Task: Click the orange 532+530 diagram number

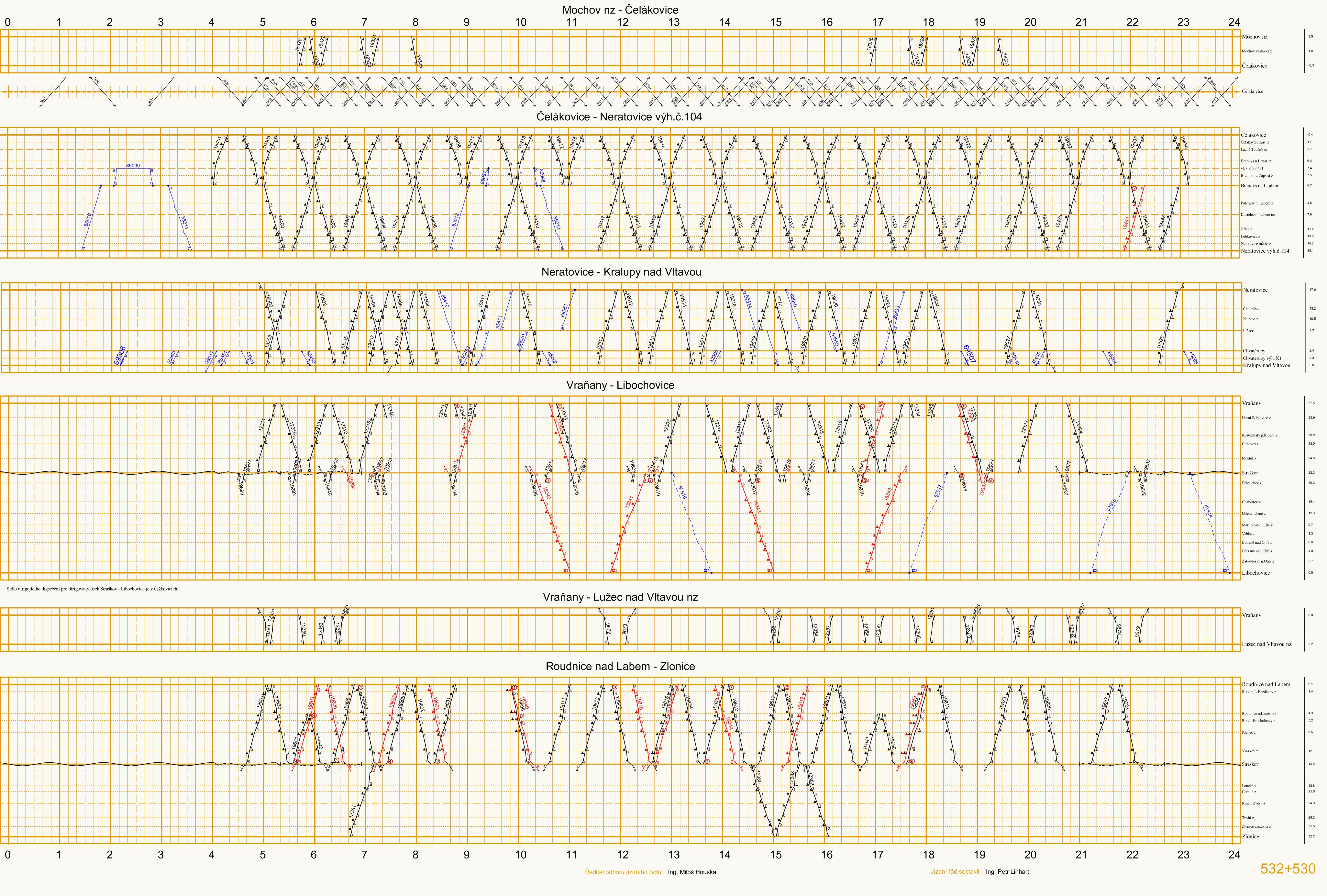Action: (1288, 868)
